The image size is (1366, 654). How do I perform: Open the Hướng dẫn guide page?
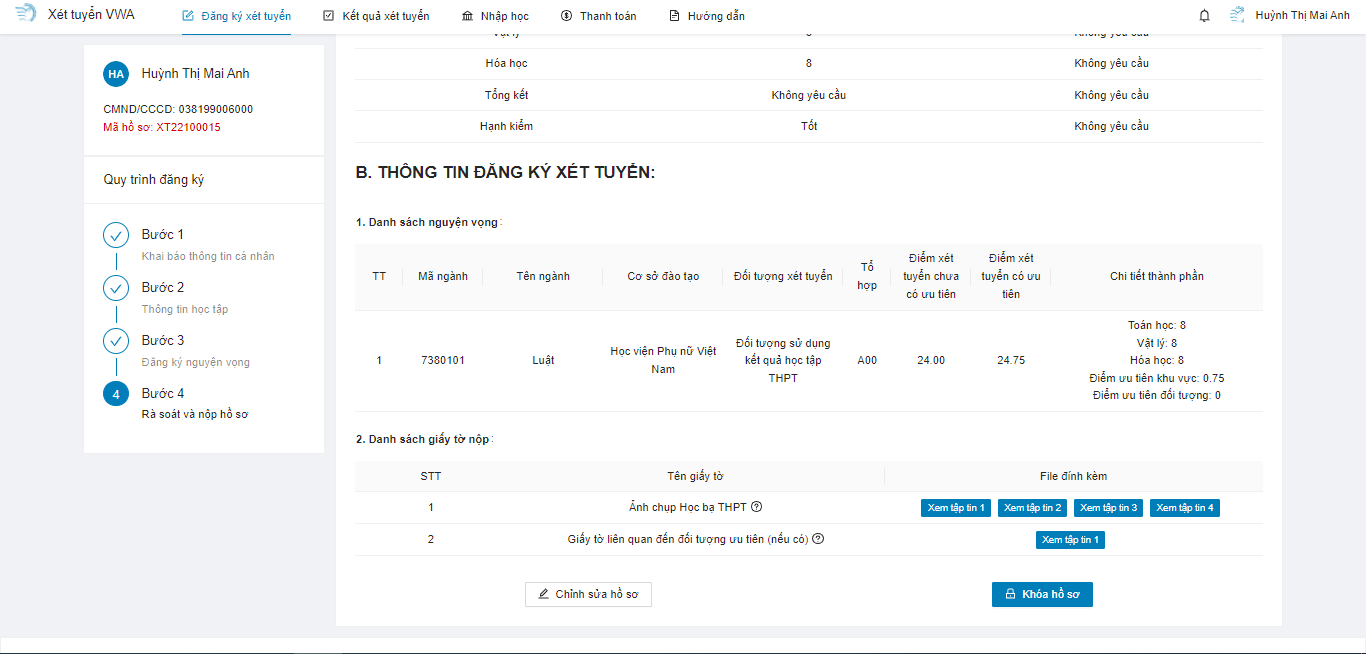706,16
